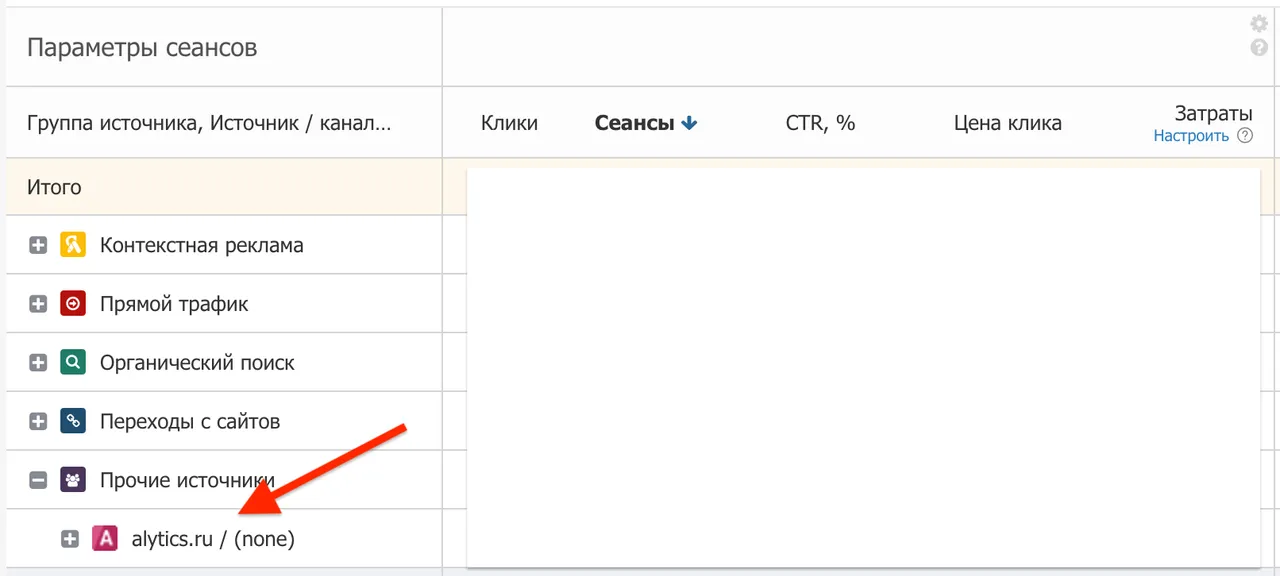Open the Настроить link under Затраты
The width and height of the screenshot is (1280, 576).
[1191, 136]
